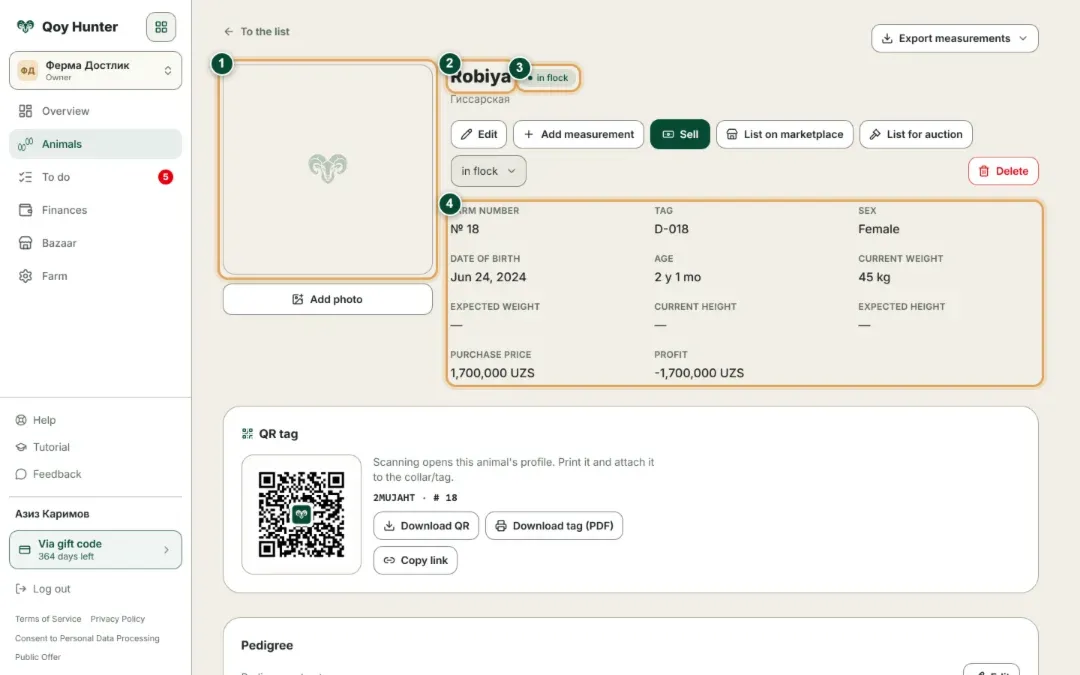Click the Finances wallet icon
The width and height of the screenshot is (1080, 675).
pos(25,210)
